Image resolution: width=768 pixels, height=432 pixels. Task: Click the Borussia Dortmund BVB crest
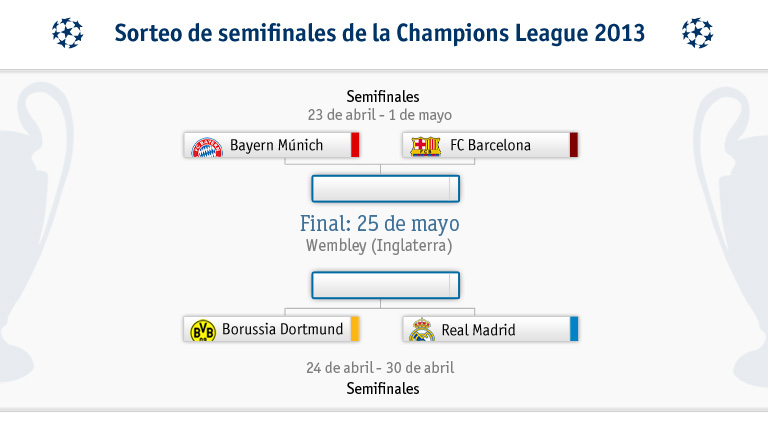coord(203,330)
